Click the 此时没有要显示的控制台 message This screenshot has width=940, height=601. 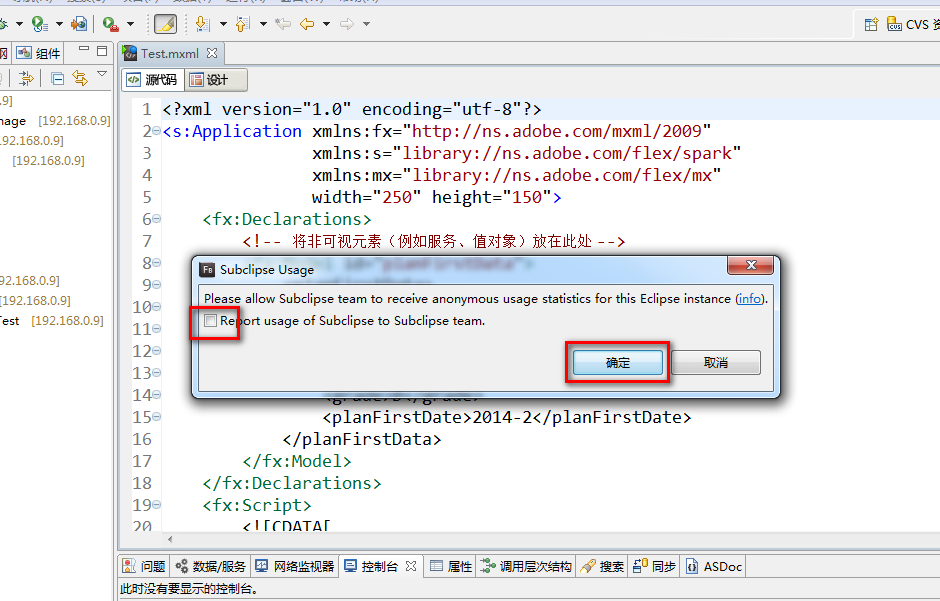[x=189, y=589]
